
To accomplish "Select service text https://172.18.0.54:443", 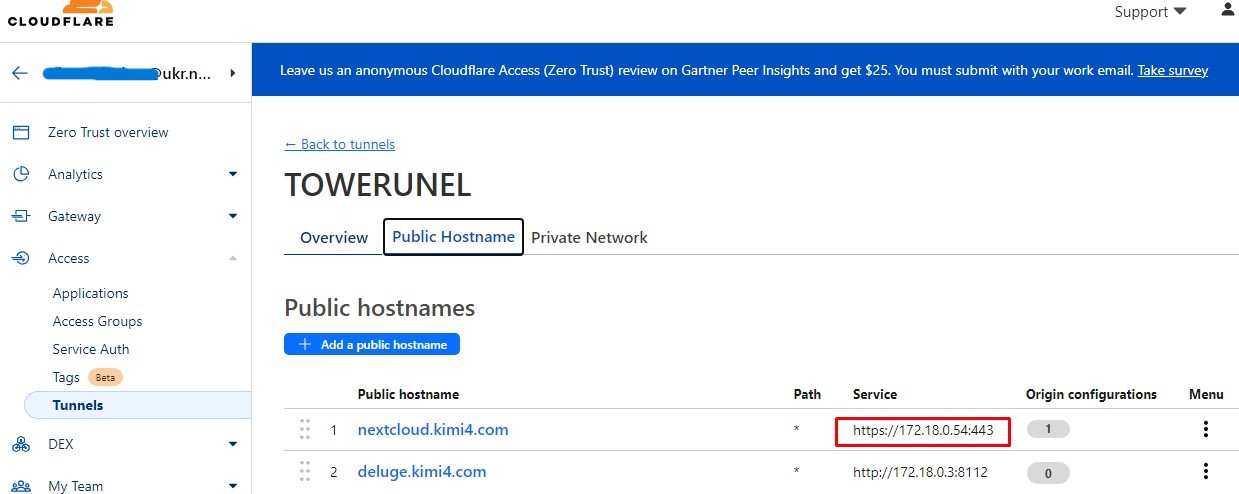I will click(x=923, y=430).
